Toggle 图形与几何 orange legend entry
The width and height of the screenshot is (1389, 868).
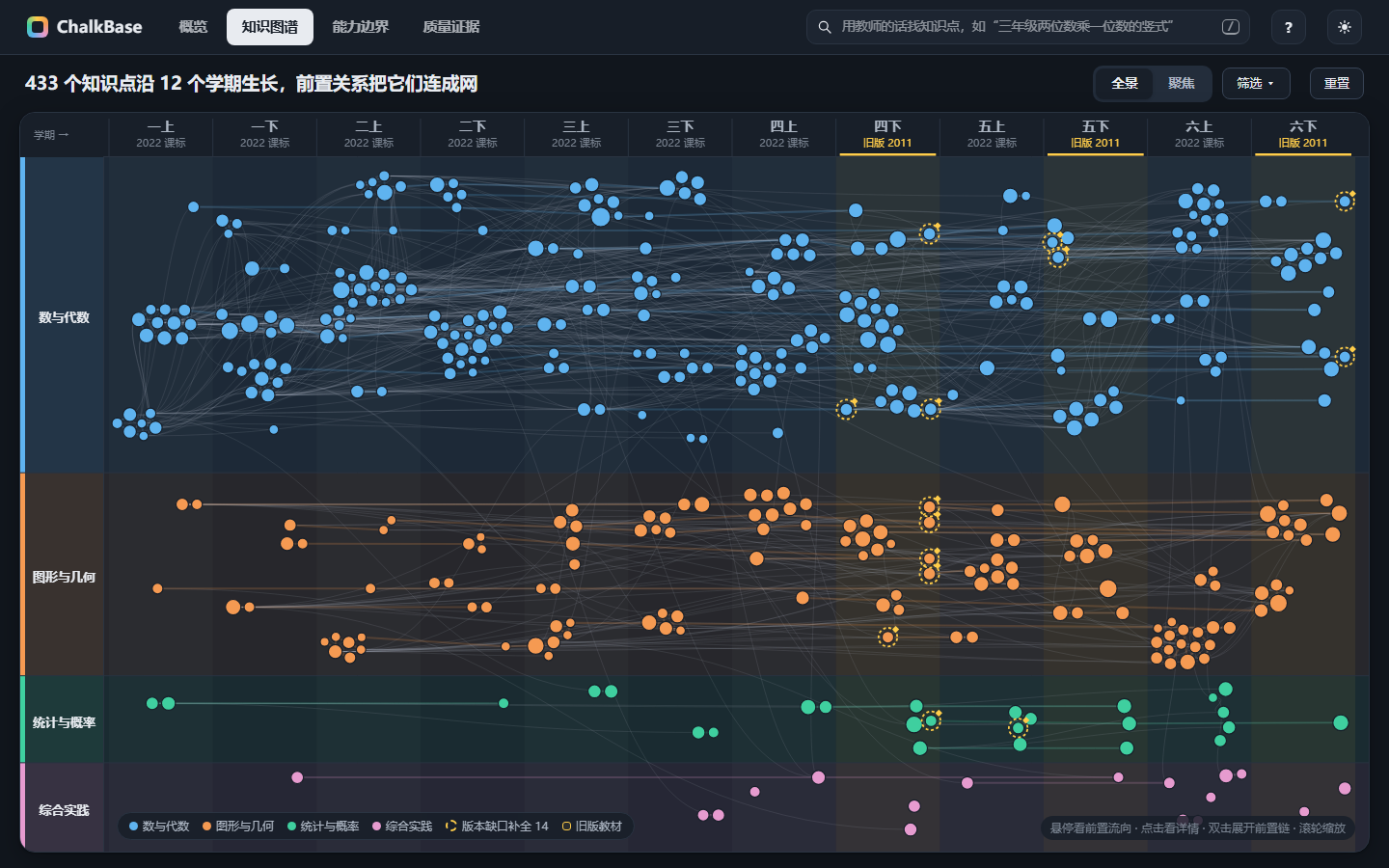[x=238, y=827]
